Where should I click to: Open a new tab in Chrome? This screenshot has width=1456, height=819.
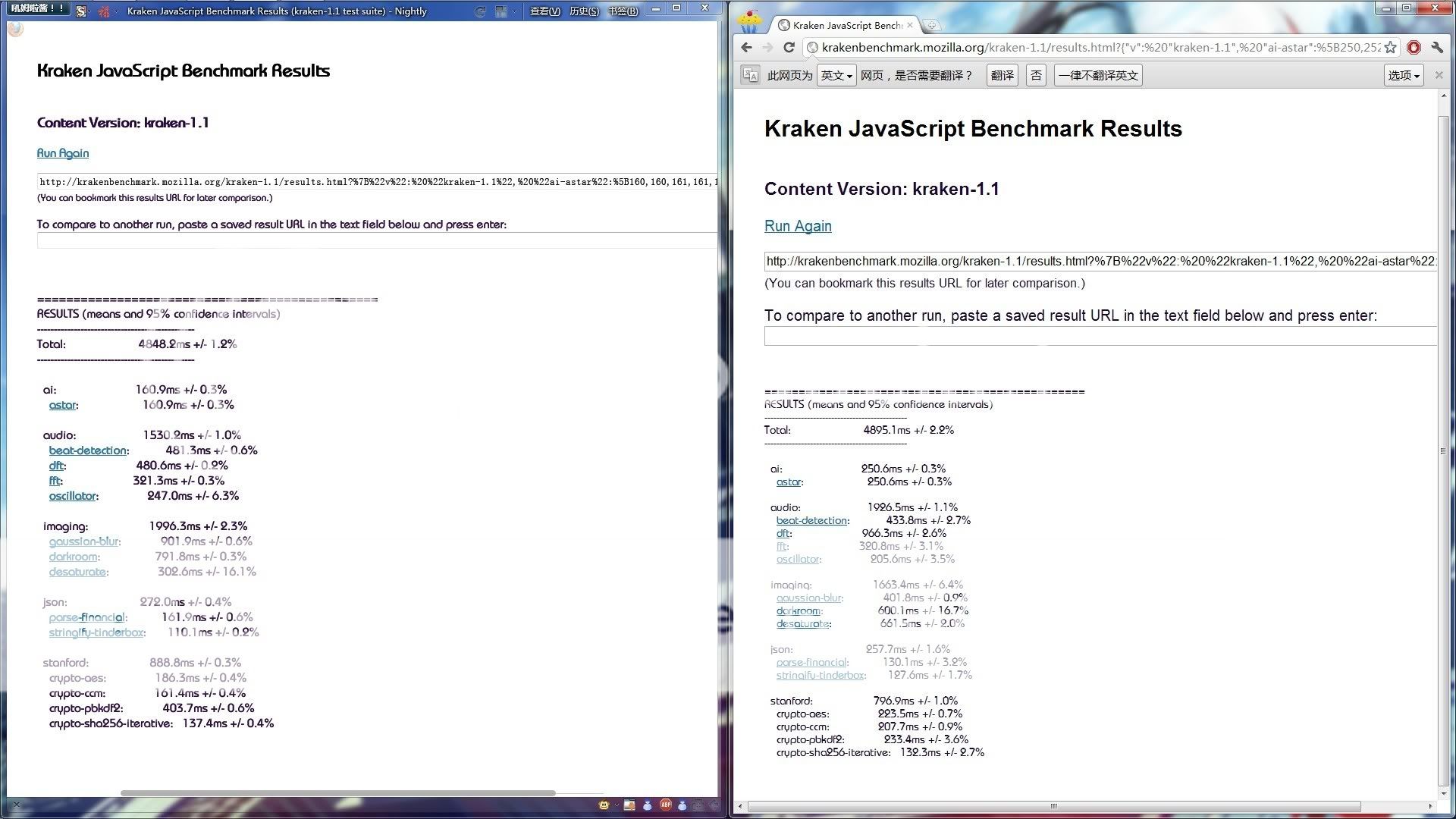point(932,25)
